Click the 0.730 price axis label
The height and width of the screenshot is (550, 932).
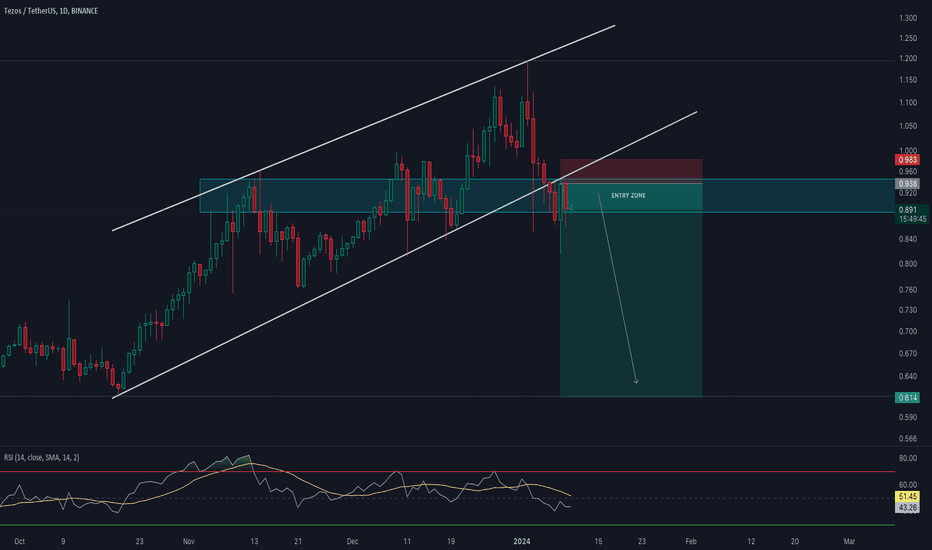tap(908, 310)
